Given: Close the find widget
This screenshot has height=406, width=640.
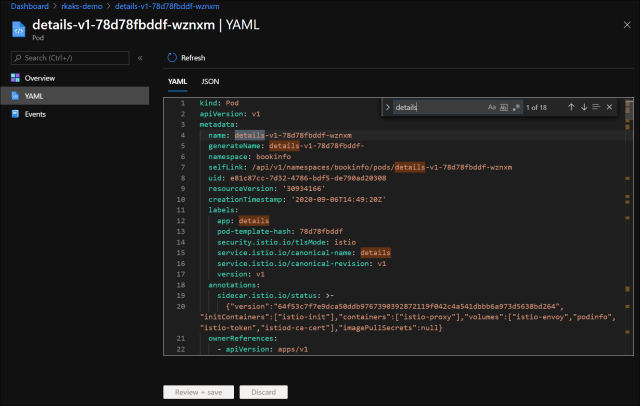Looking at the screenshot, I should click(x=609, y=107).
